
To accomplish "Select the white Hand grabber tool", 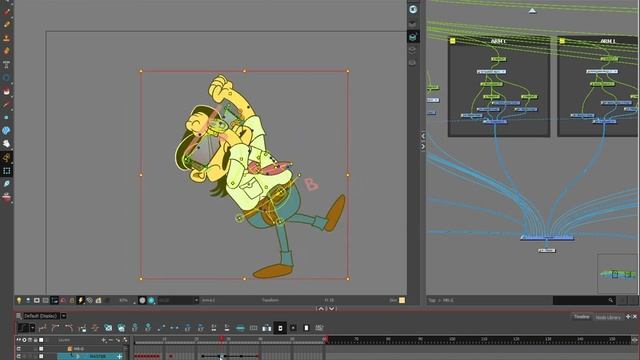I will point(7,144).
